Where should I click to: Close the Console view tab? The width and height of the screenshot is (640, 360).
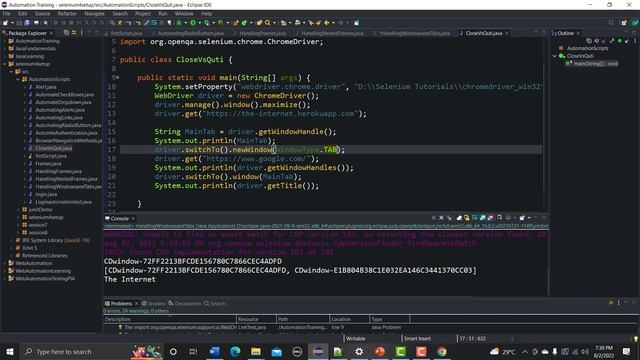[133, 218]
